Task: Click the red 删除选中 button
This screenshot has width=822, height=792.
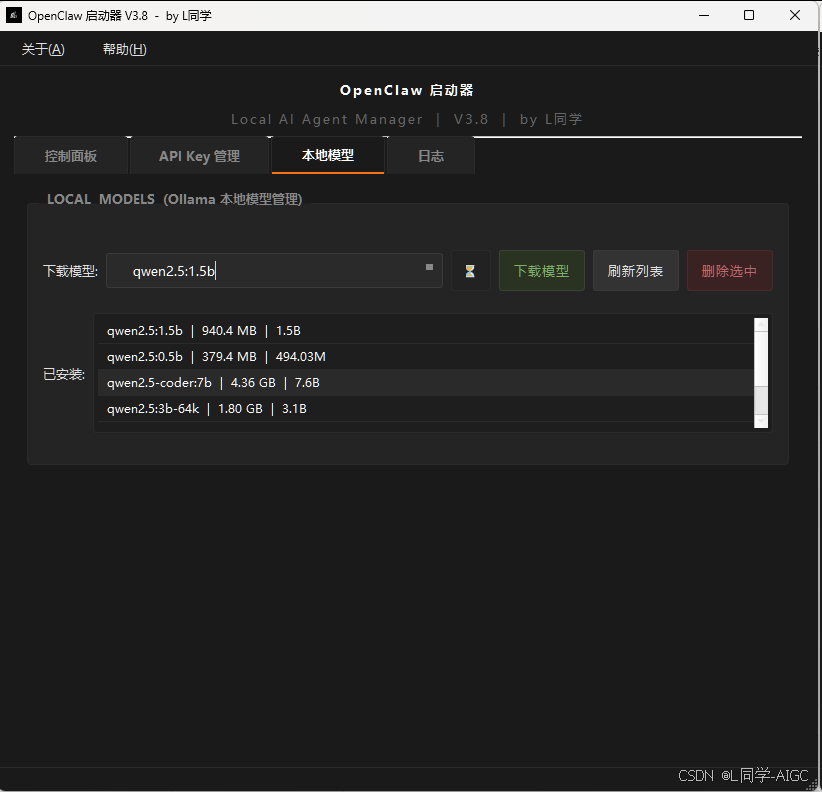Action: (x=729, y=270)
